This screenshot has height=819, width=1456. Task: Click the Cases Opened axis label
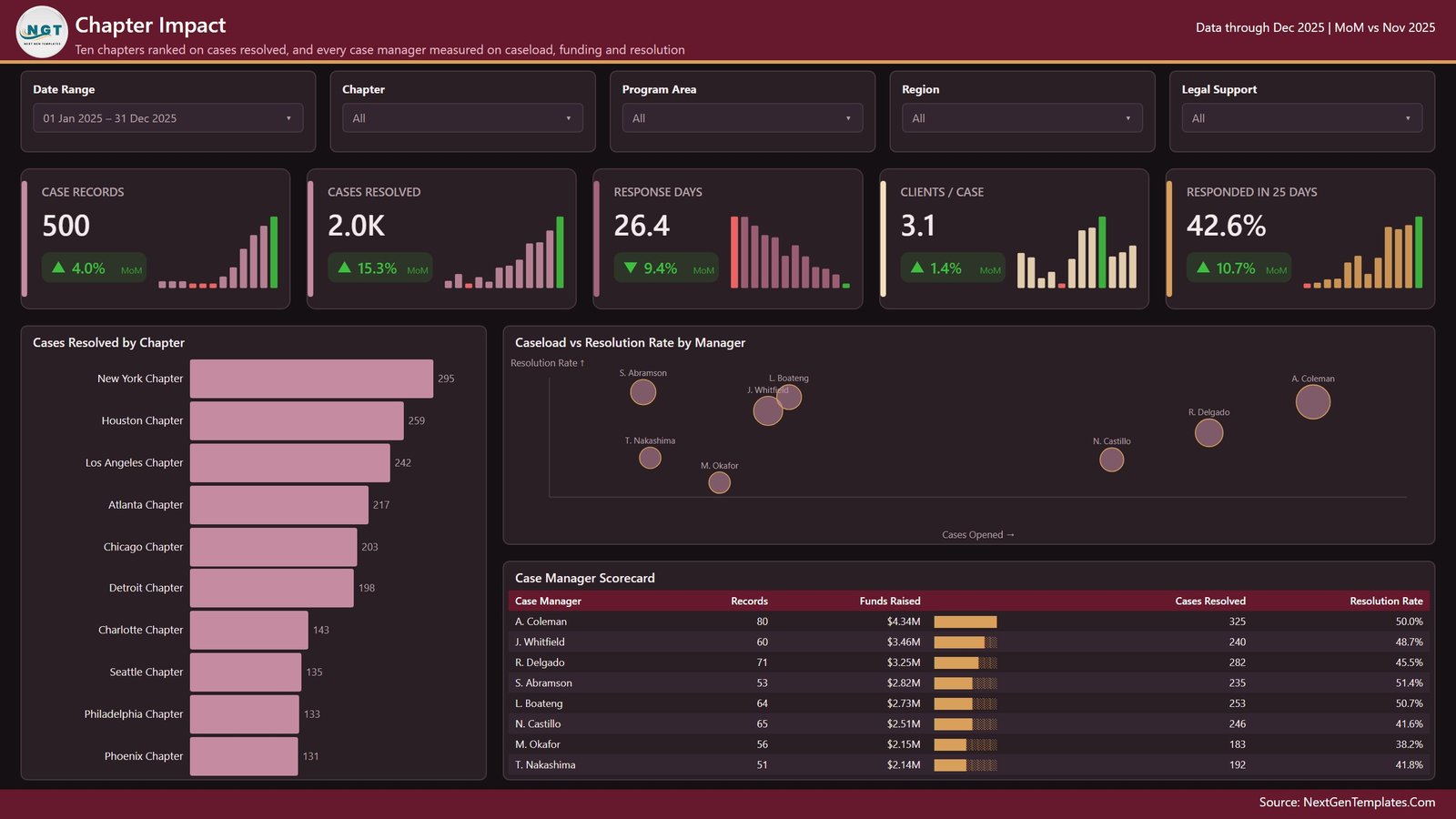(977, 535)
